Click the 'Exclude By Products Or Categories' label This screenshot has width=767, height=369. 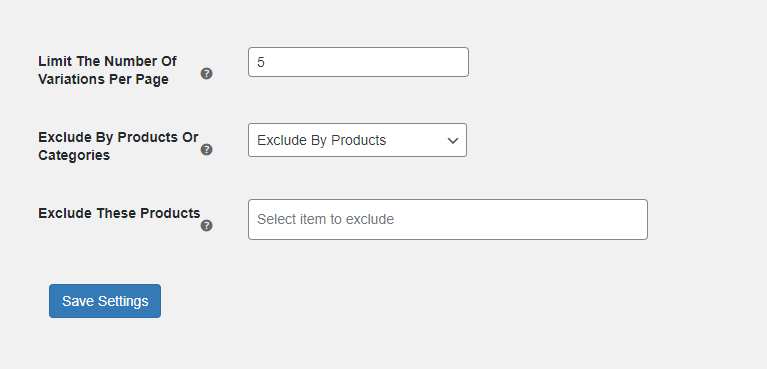pos(118,146)
